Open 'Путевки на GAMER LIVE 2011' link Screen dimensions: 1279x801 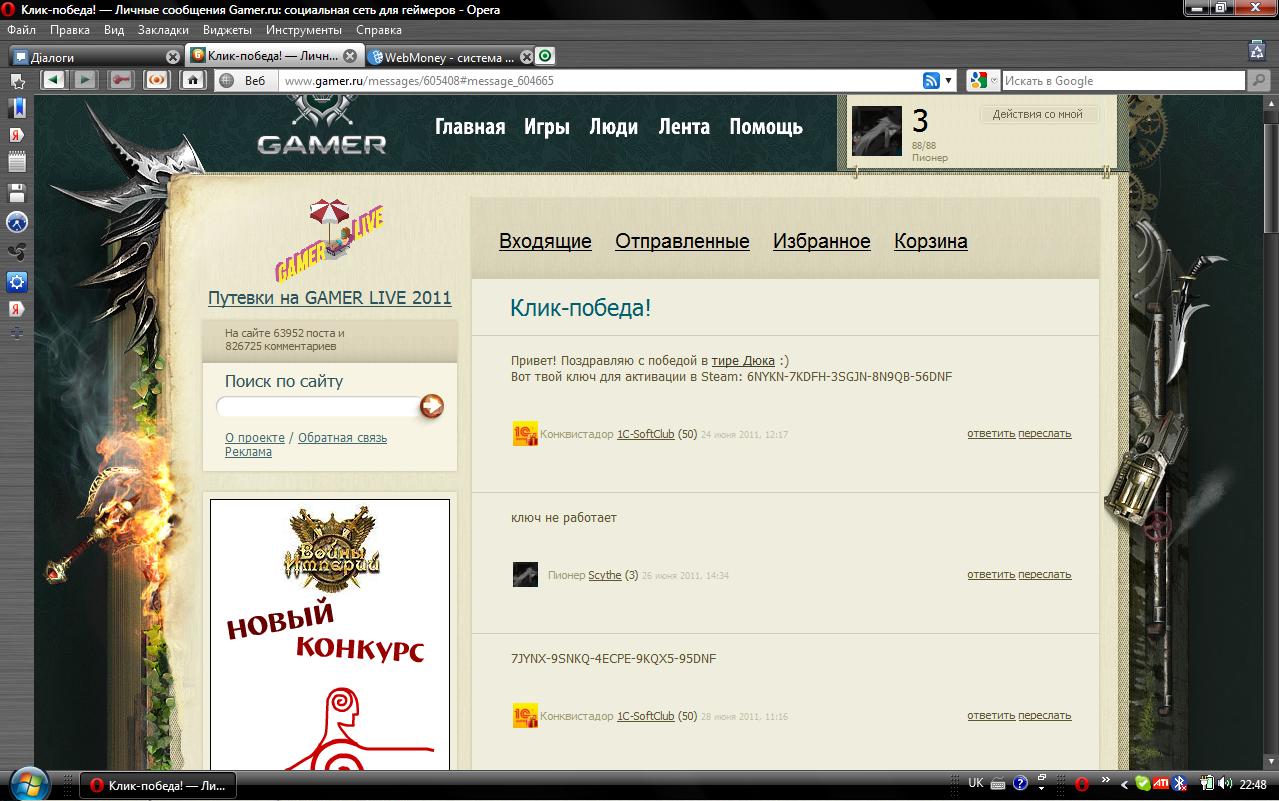point(330,298)
